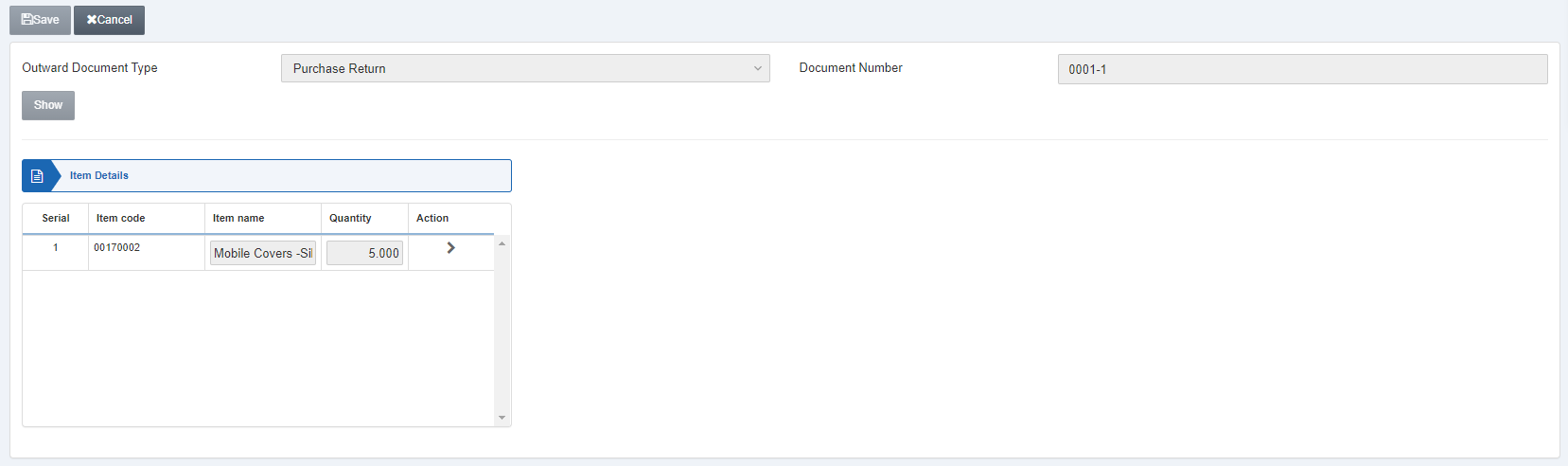Click the Document Number field
This screenshot has width=1568, height=466.
[x=1301, y=69]
